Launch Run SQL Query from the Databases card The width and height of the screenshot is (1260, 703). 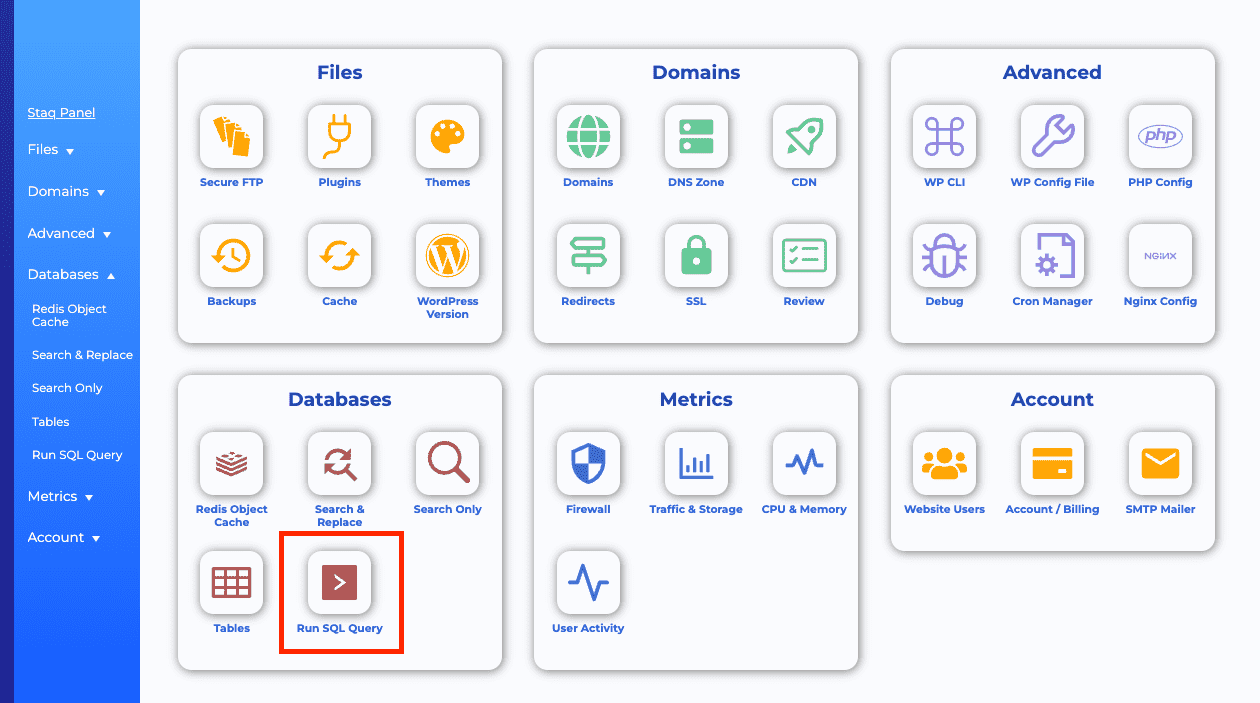[x=340, y=582]
